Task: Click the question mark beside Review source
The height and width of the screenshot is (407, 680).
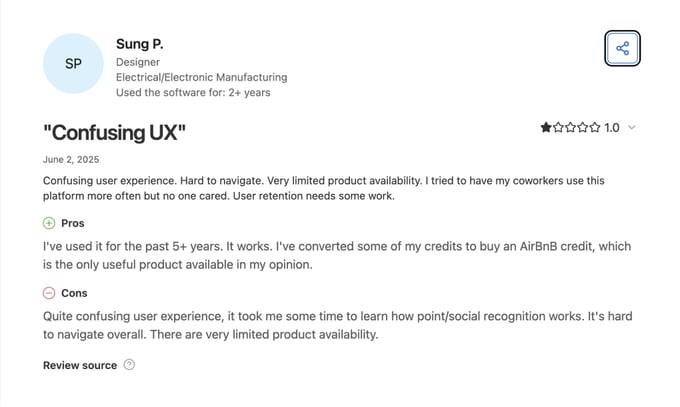Action: (129, 365)
